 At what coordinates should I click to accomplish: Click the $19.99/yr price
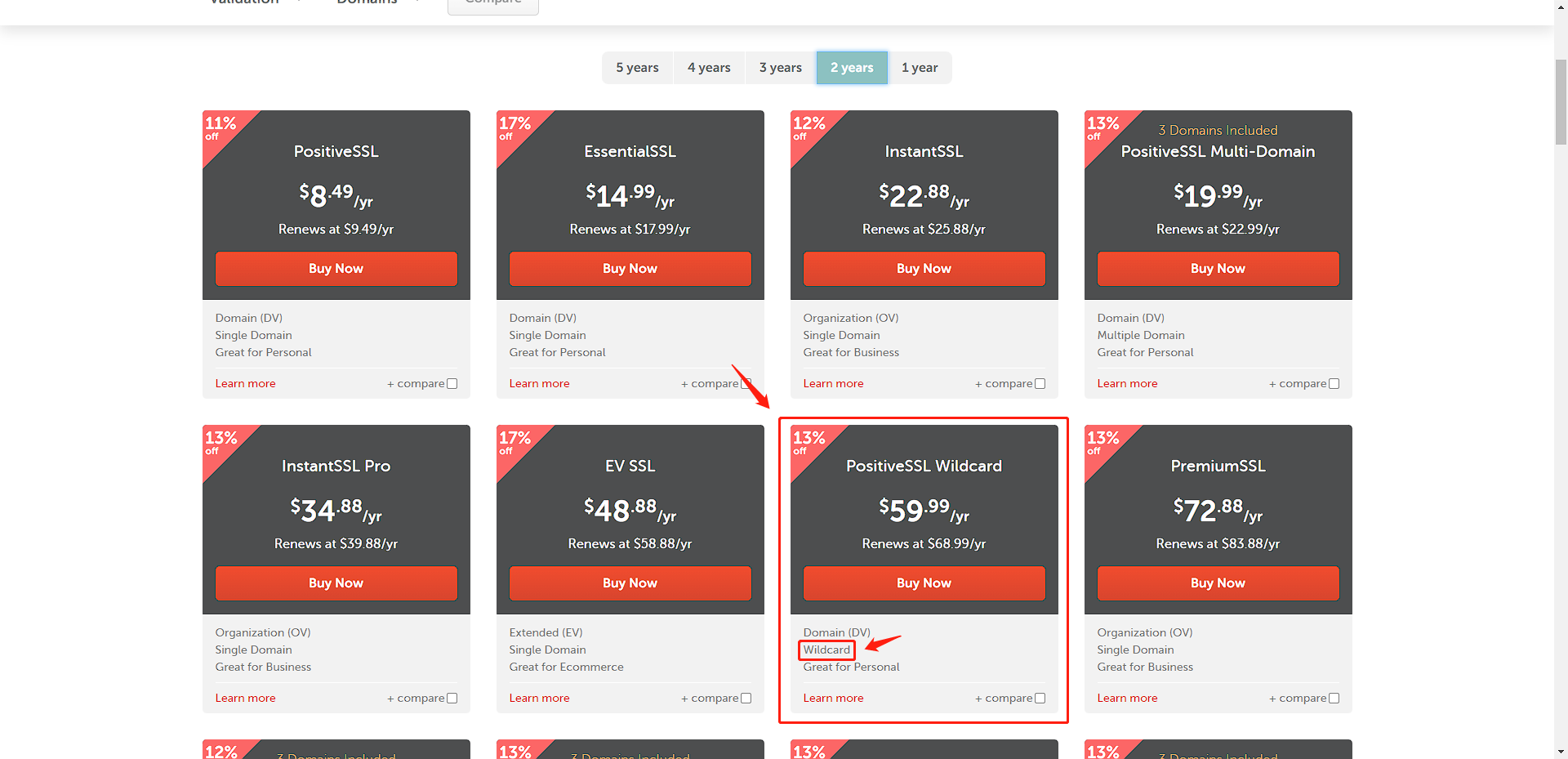tap(1218, 196)
